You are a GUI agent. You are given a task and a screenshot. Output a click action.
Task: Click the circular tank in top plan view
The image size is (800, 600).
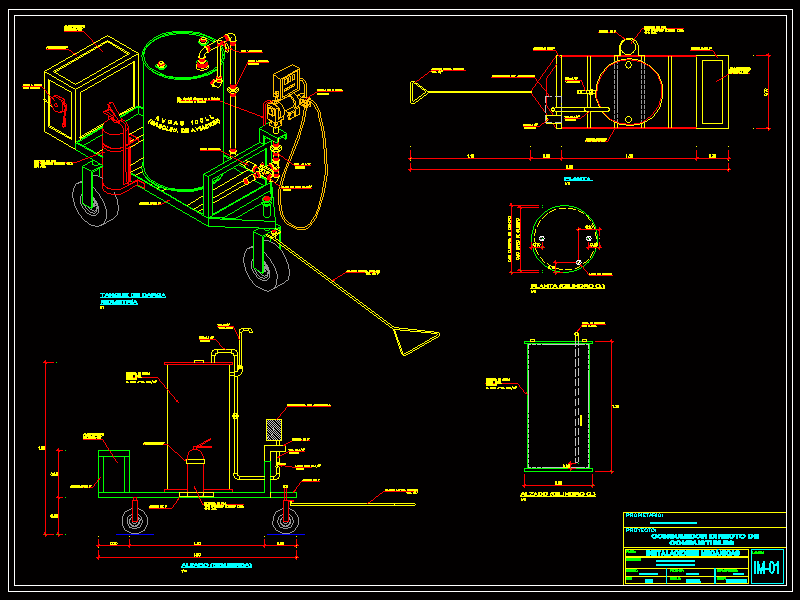(628, 91)
